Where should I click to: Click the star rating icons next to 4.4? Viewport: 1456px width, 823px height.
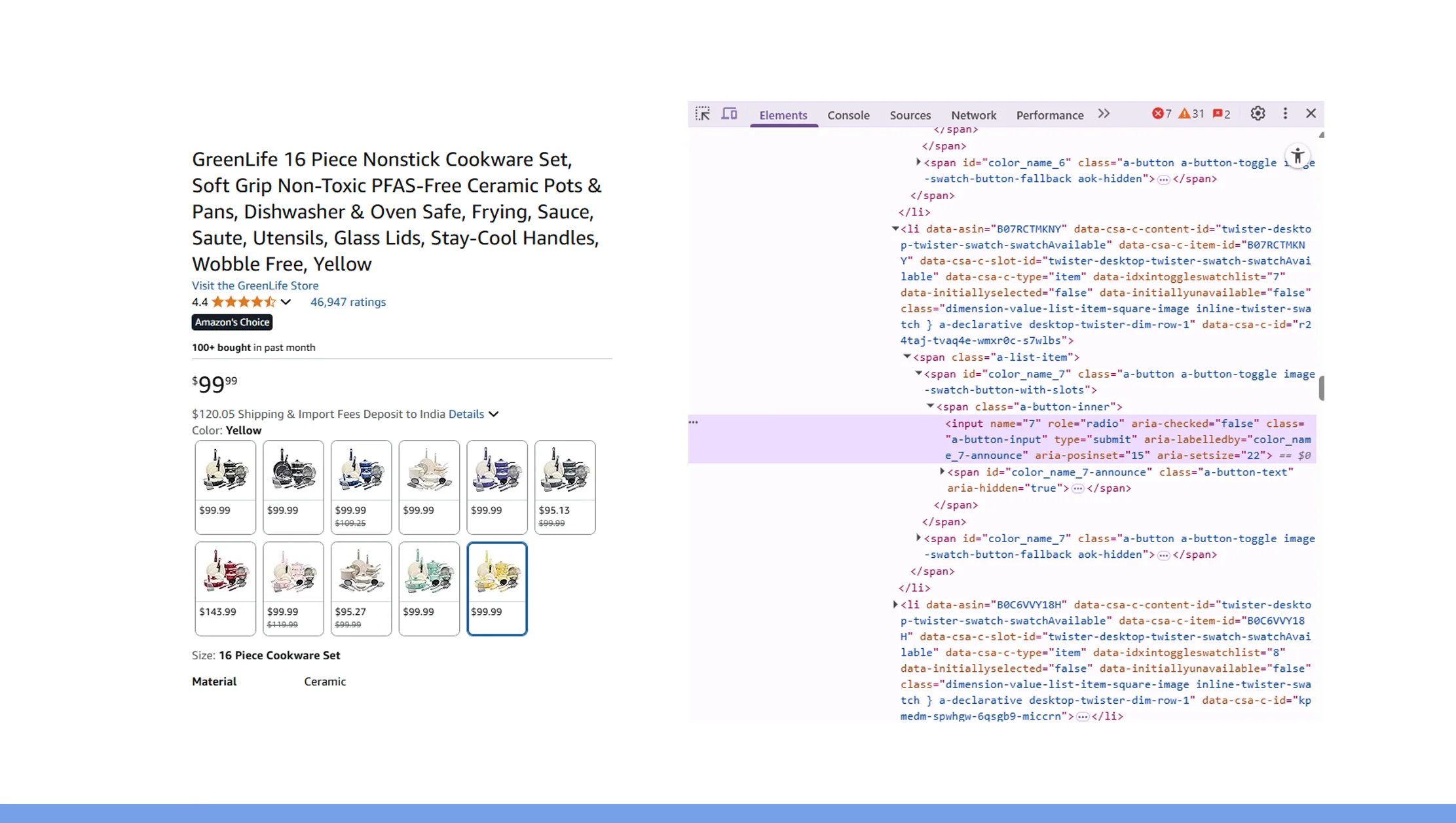tap(244, 302)
